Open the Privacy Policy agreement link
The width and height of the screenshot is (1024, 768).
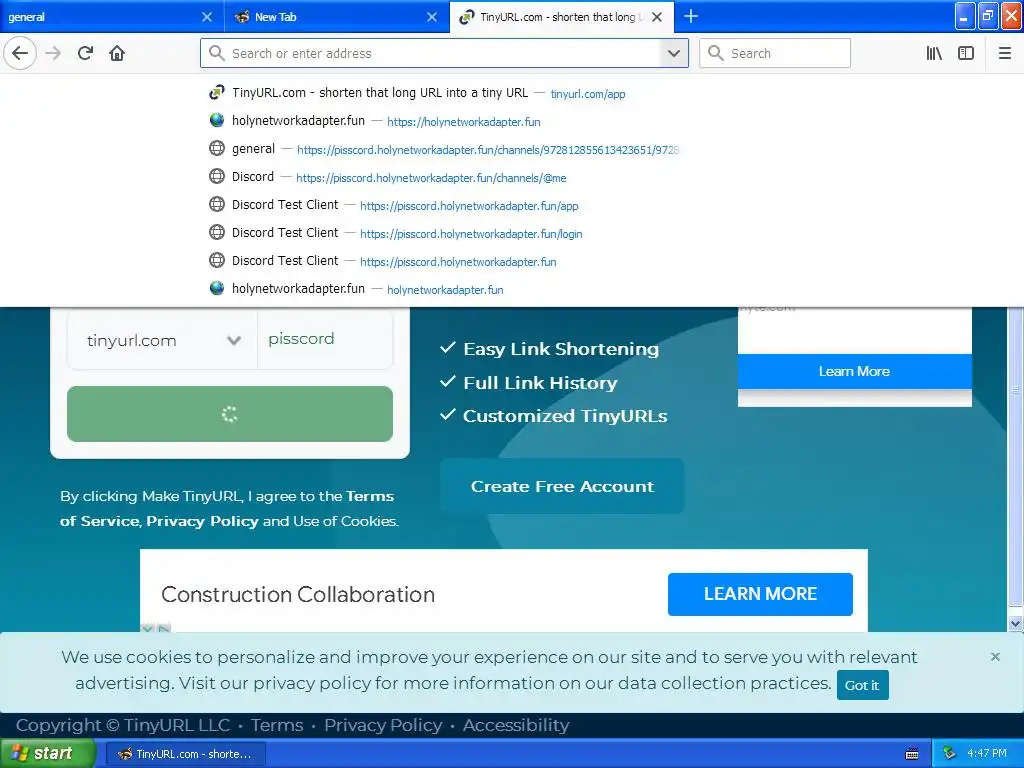pos(202,521)
